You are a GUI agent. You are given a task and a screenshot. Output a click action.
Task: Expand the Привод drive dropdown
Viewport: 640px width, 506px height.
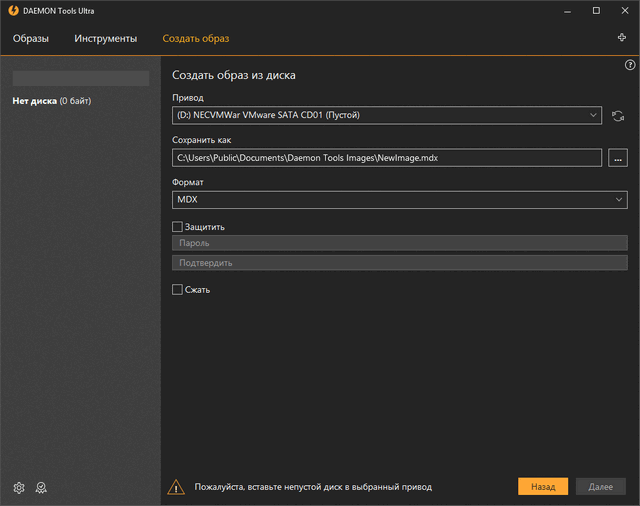(x=387, y=115)
